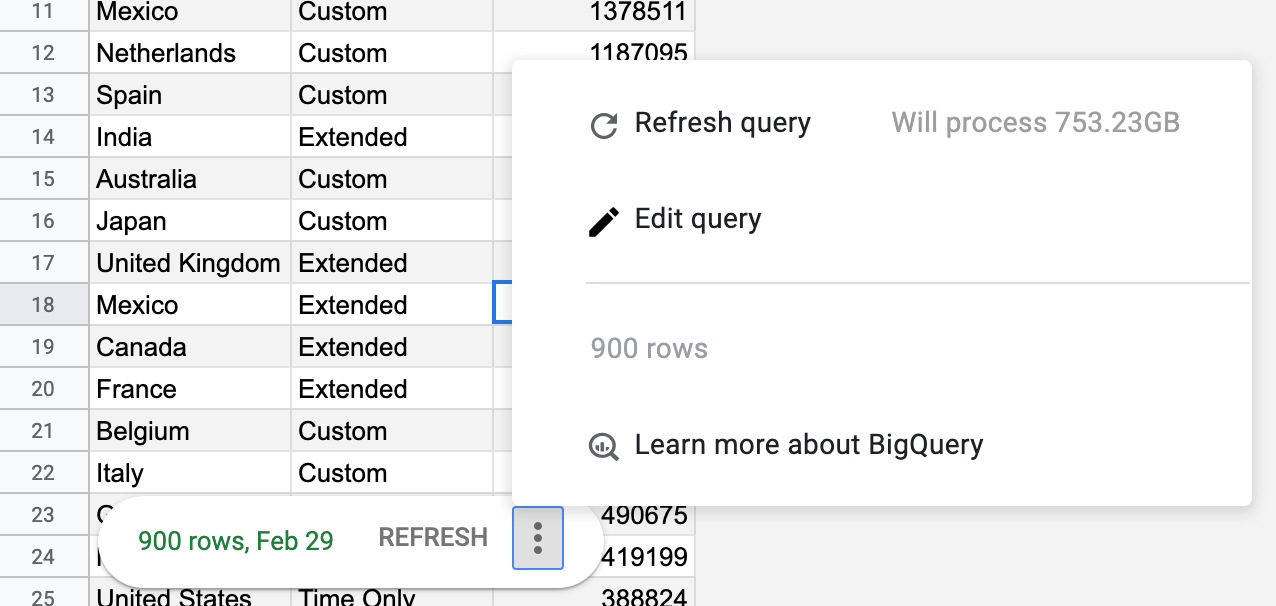Select the Extended cell next to Canada
Image resolution: width=1276 pixels, height=606 pixels.
(392, 347)
